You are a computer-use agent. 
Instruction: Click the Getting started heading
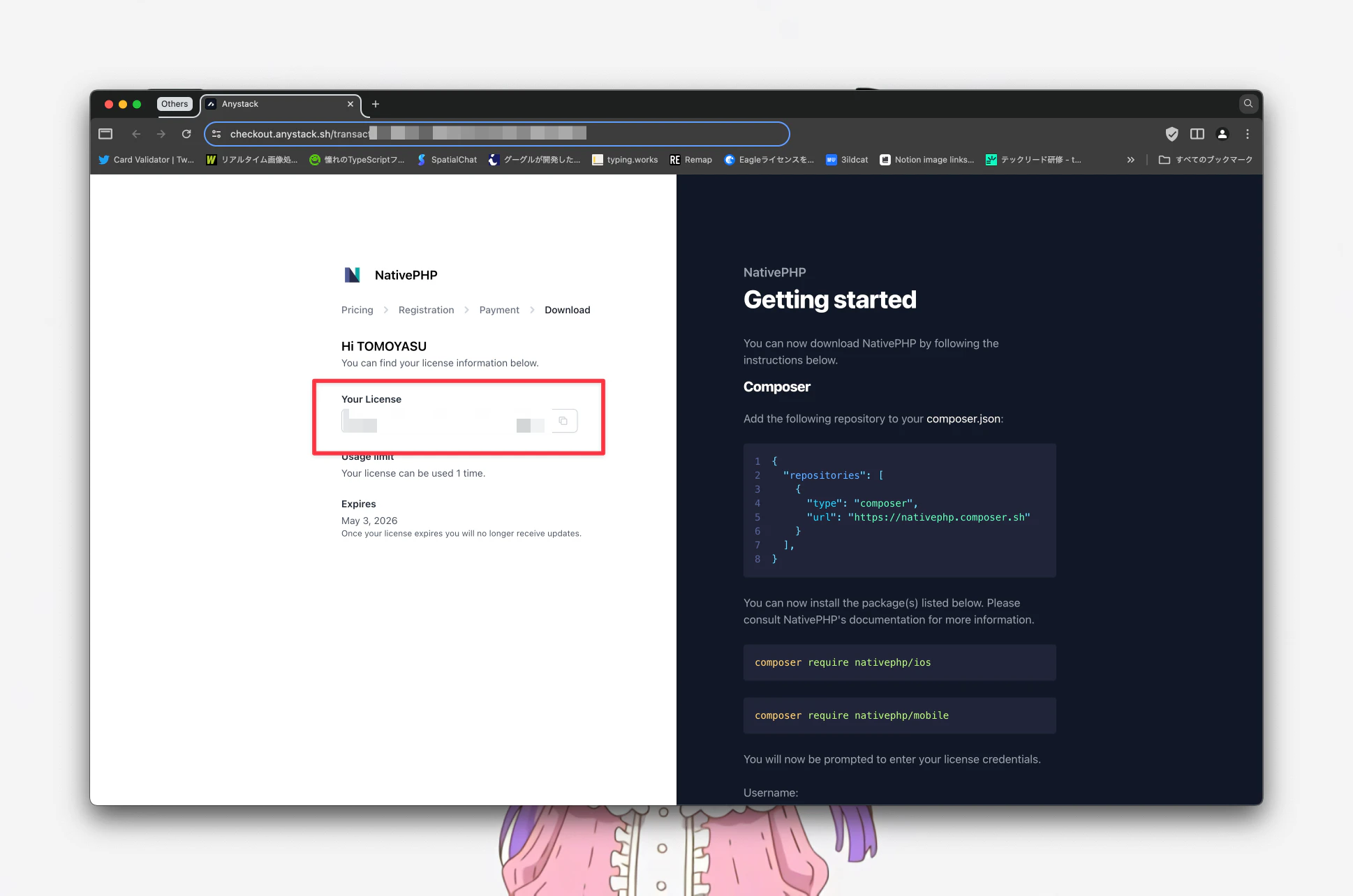[x=829, y=299]
